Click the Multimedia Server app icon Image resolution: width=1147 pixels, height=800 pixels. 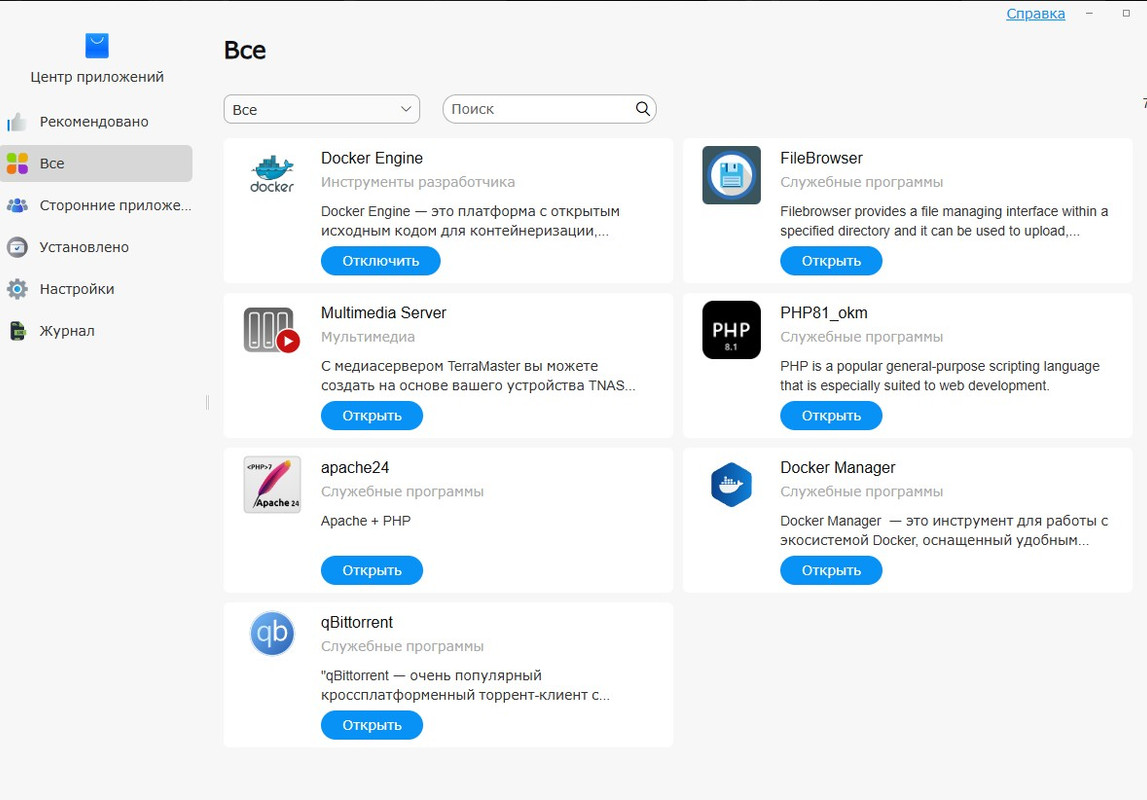272,330
